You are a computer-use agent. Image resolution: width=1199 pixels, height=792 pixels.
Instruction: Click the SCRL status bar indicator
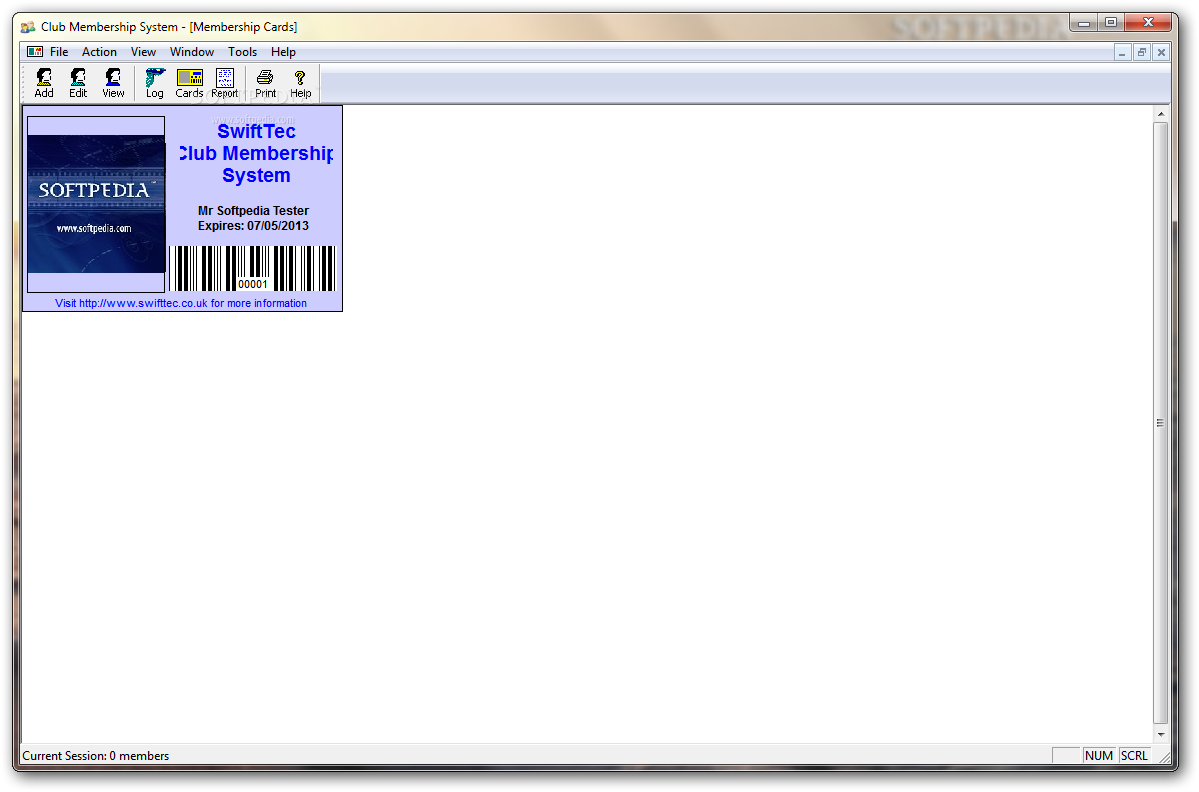point(1134,756)
